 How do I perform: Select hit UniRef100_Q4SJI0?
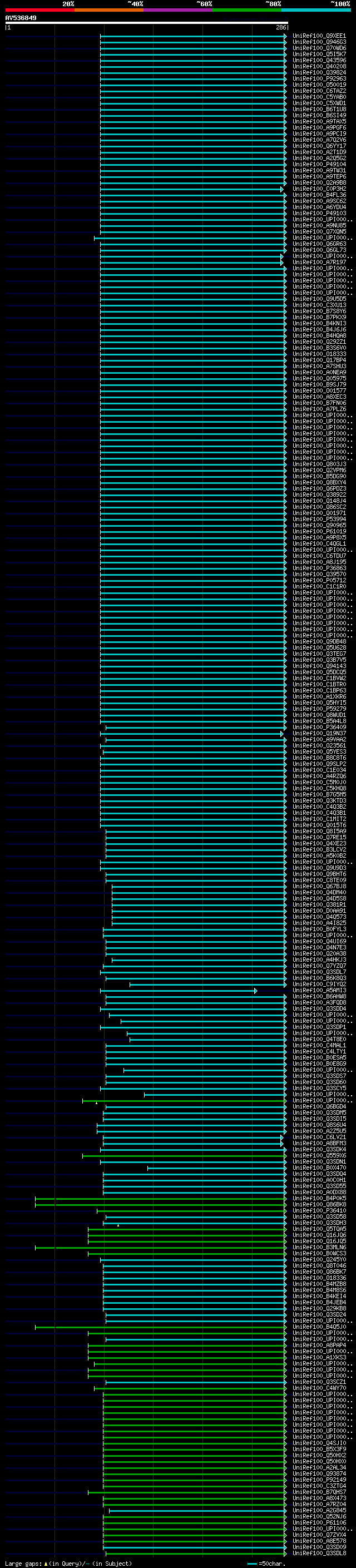319,1443
